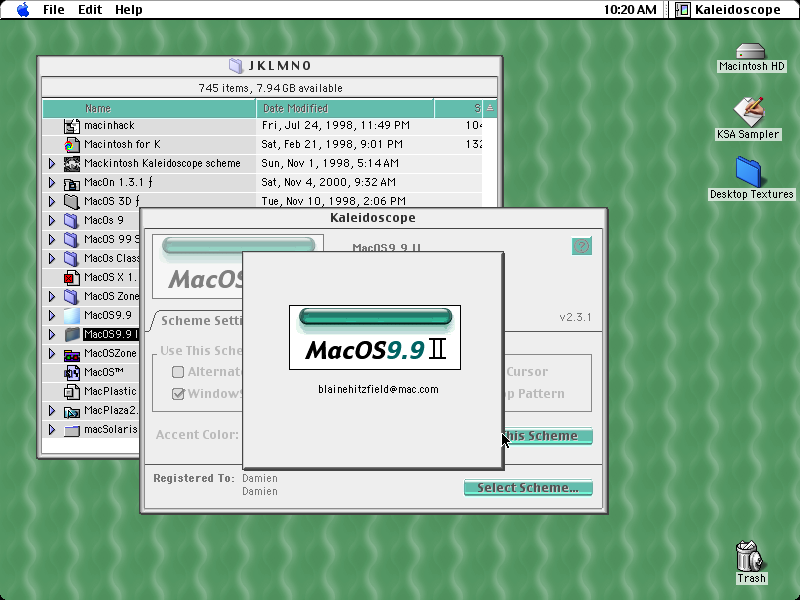Click the MacOs Class folder icon

72,258
